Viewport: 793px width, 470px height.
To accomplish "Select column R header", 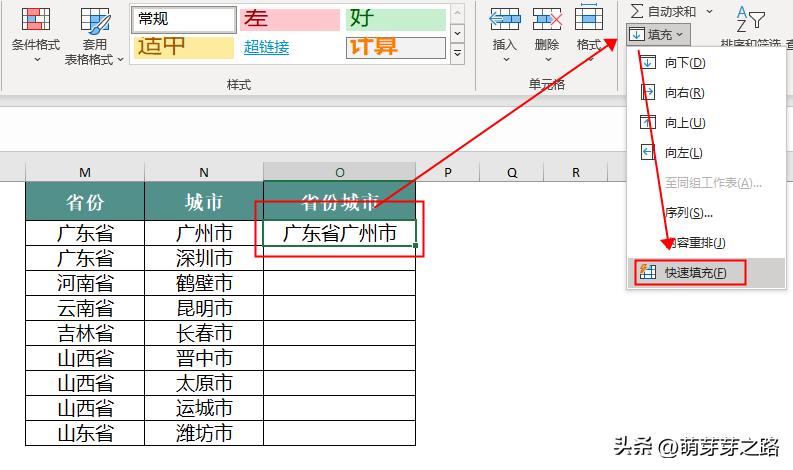I will (x=576, y=172).
